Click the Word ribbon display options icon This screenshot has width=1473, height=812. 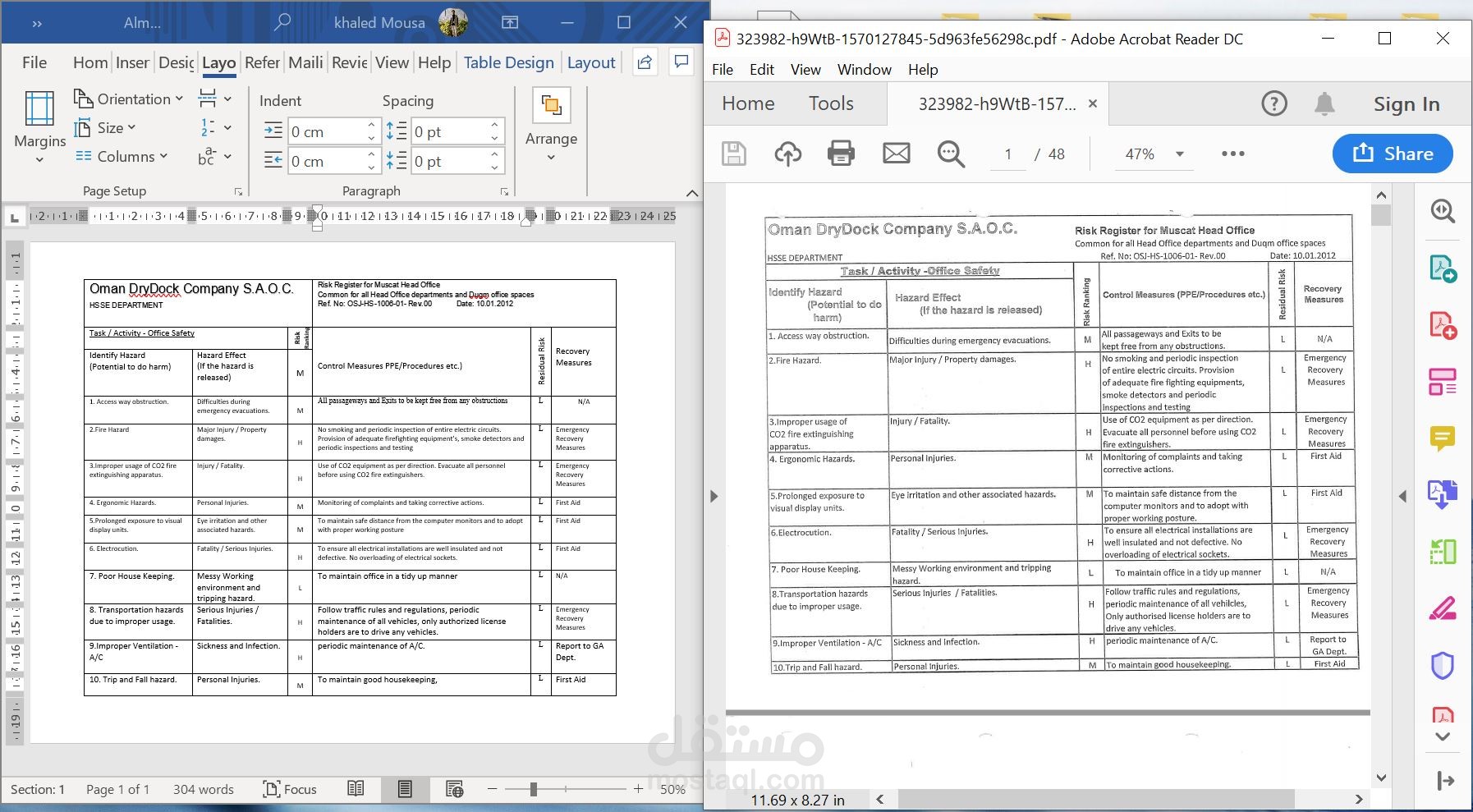[x=510, y=22]
